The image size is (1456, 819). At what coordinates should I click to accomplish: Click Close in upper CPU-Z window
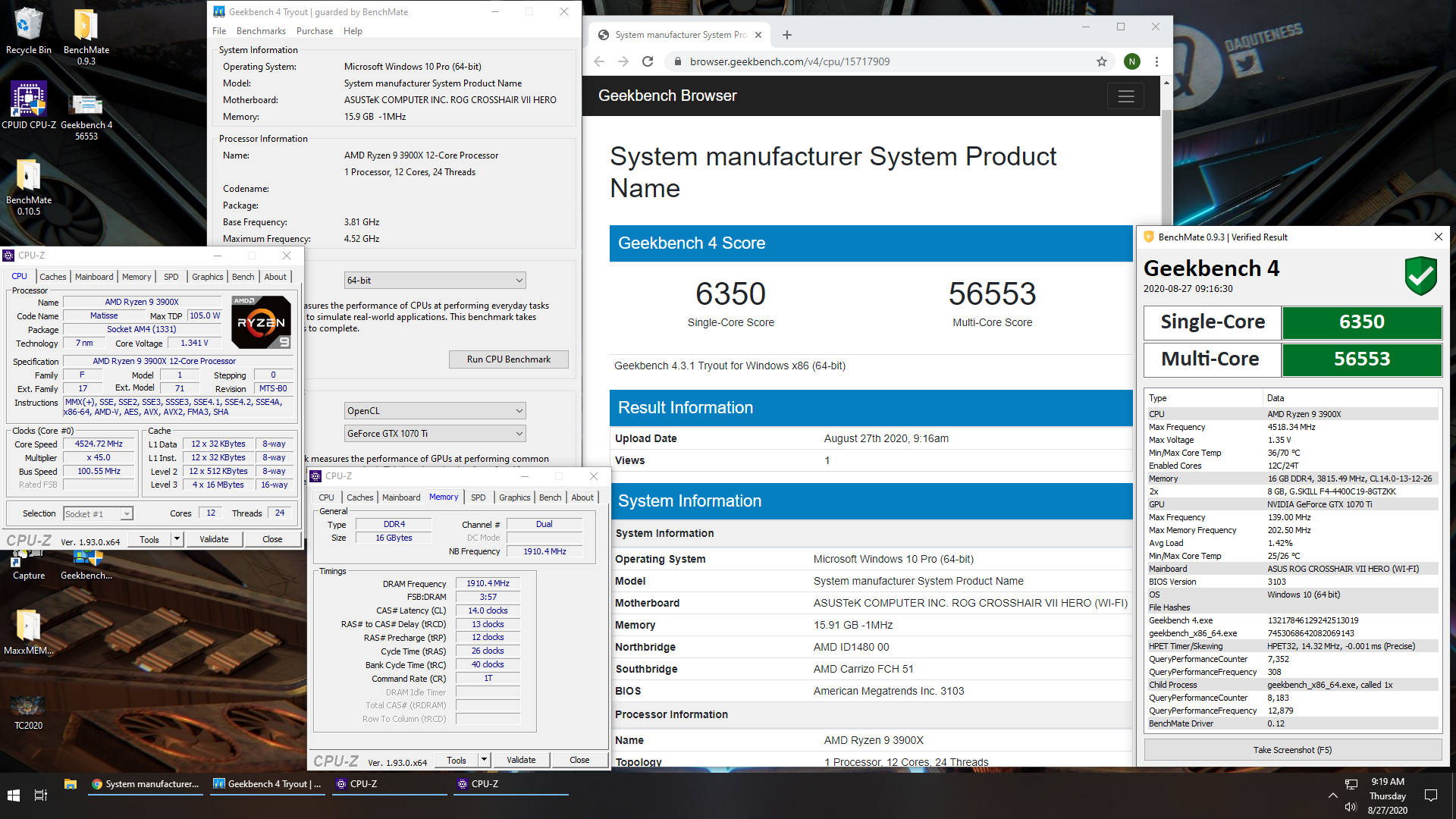click(x=272, y=539)
